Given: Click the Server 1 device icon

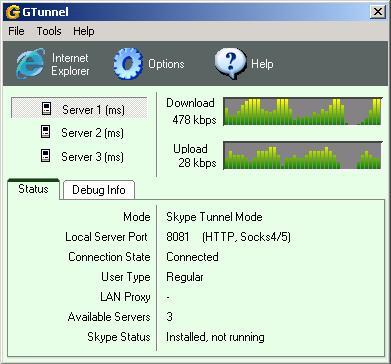Looking at the screenshot, I should click(46, 109).
